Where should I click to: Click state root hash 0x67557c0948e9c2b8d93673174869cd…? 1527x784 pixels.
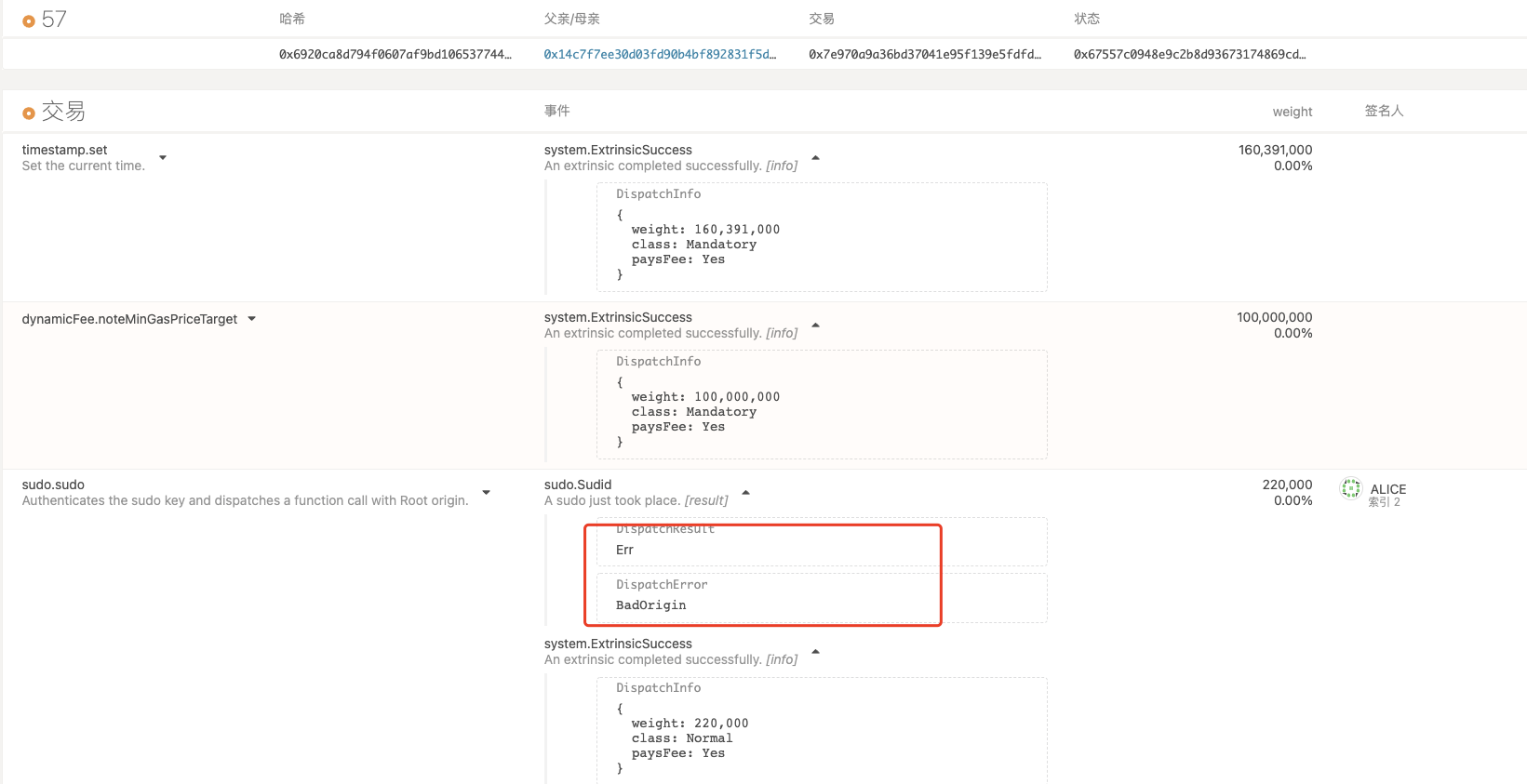point(1190,54)
